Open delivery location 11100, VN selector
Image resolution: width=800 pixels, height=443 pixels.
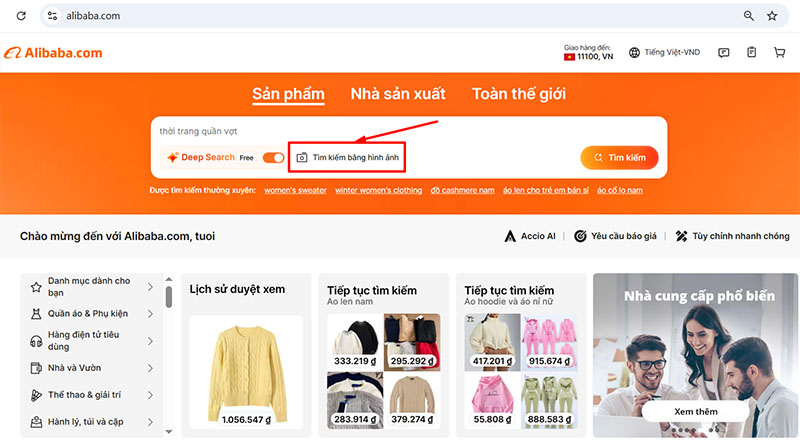(588, 53)
